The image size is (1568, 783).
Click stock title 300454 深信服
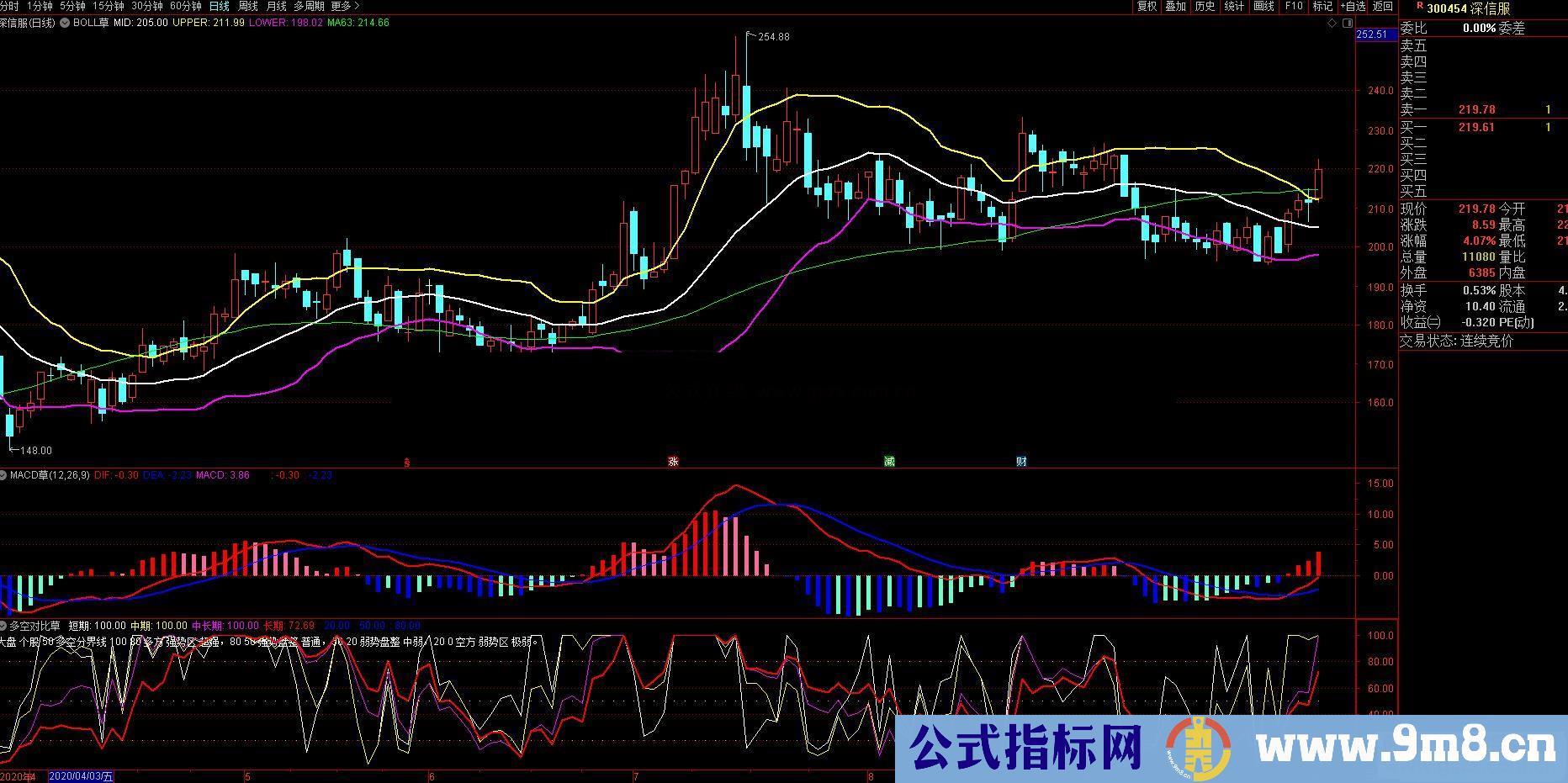(1469, 8)
